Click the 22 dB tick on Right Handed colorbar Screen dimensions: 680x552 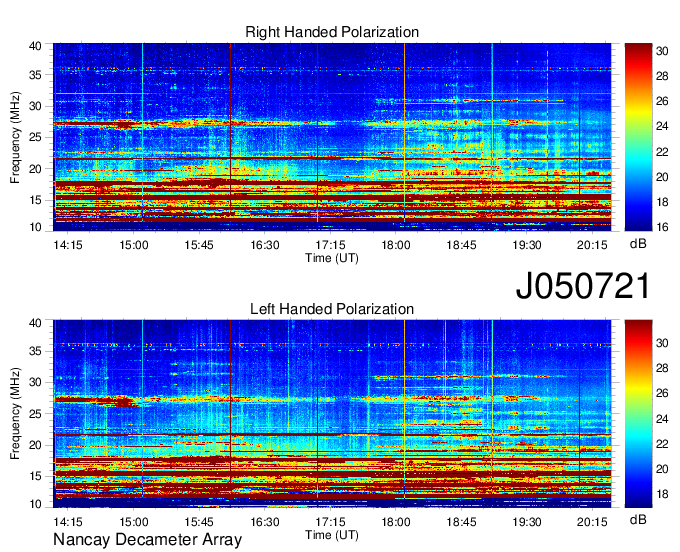coord(662,152)
